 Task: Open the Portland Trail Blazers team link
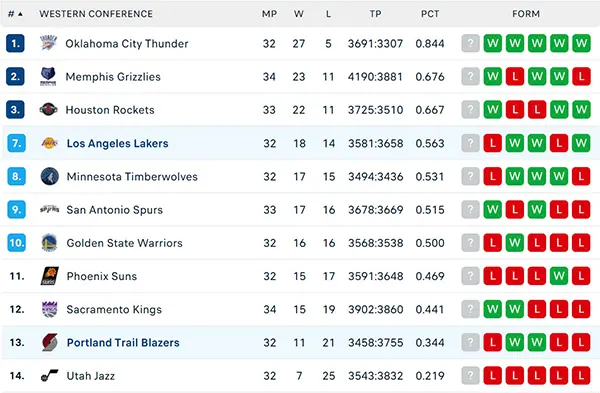[x=123, y=342]
